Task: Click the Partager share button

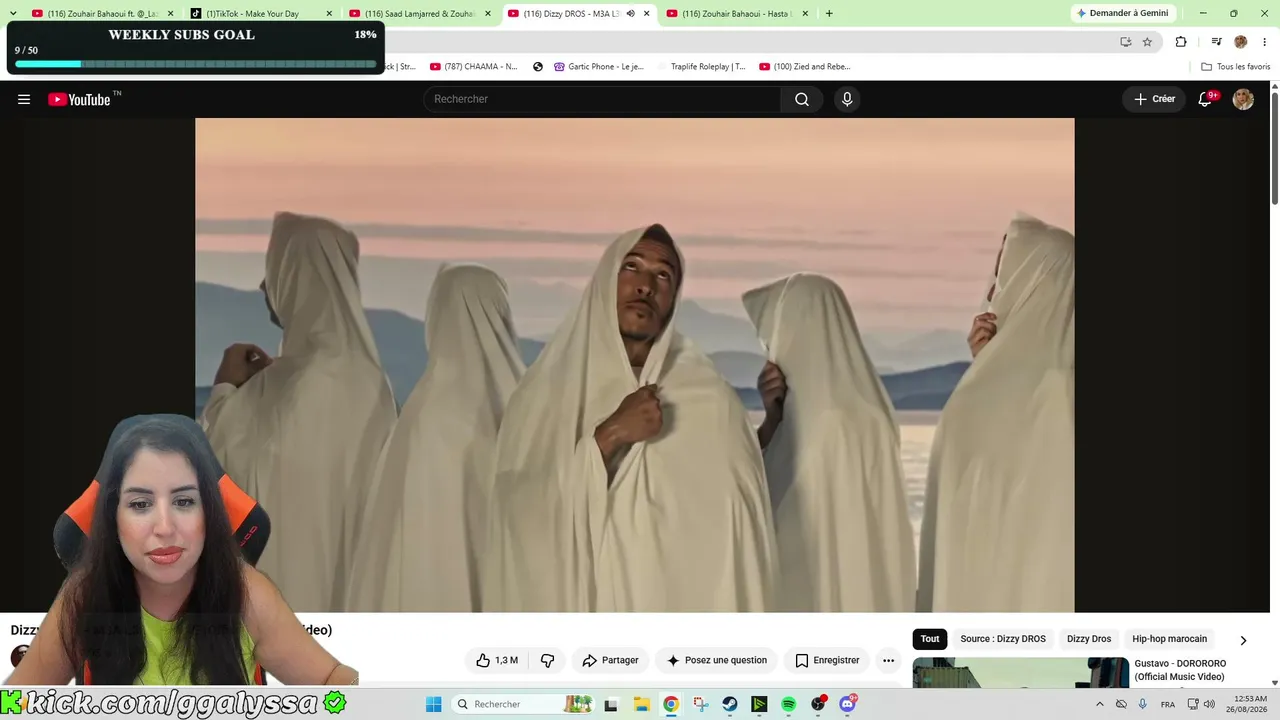Action: point(610,660)
